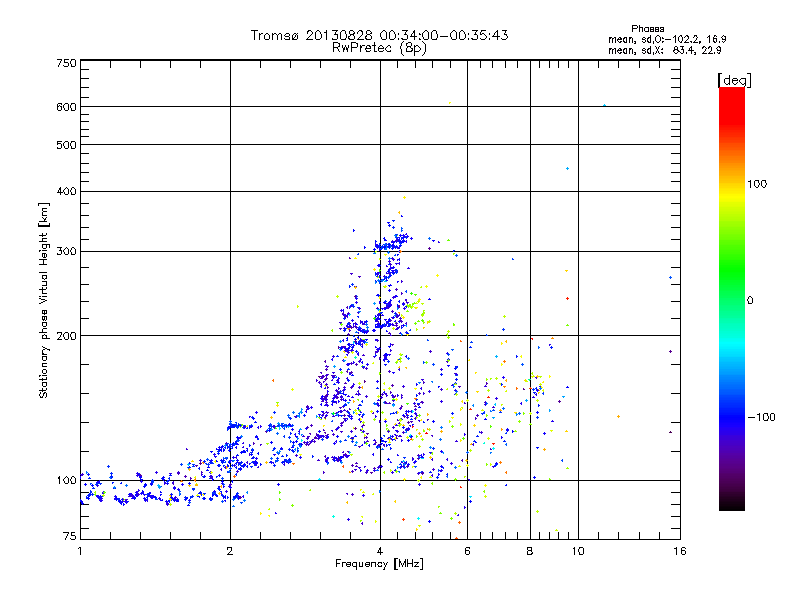Select the 'RwPretec (8p)' subtitle
This screenshot has height=600, width=800.
(x=379, y=48)
